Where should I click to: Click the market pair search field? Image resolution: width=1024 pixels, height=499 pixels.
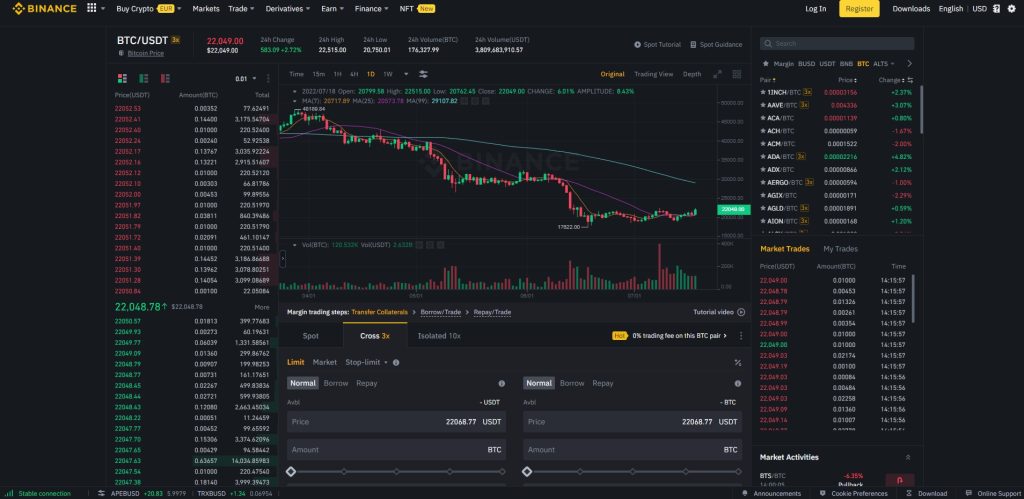pyautogui.click(x=837, y=44)
